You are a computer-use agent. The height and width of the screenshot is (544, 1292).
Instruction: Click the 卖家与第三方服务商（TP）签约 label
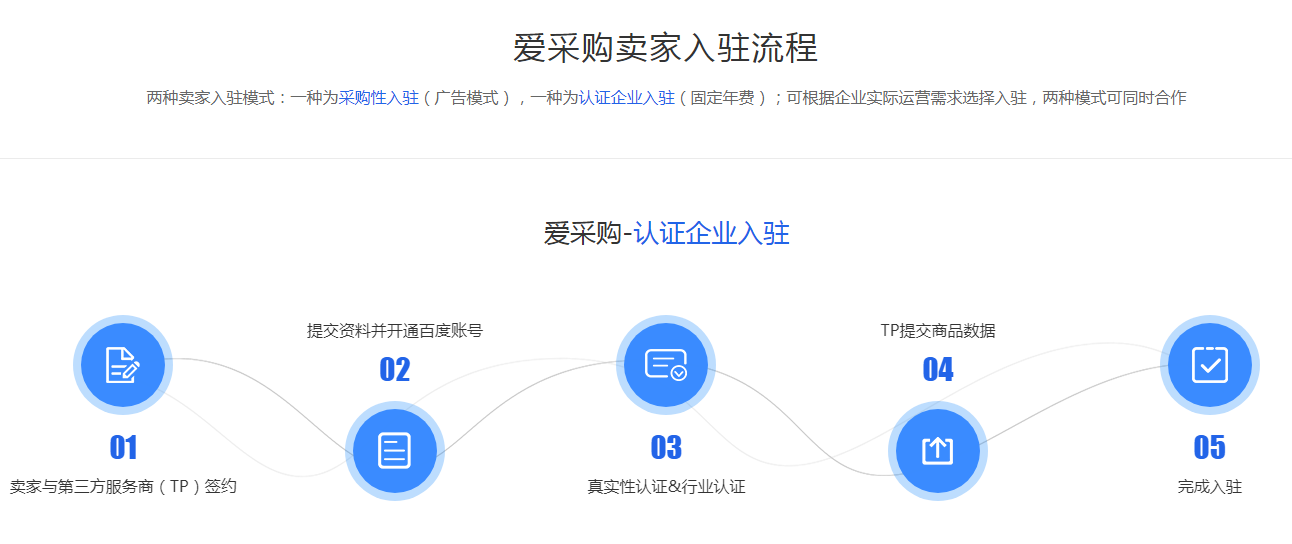pos(123,487)
